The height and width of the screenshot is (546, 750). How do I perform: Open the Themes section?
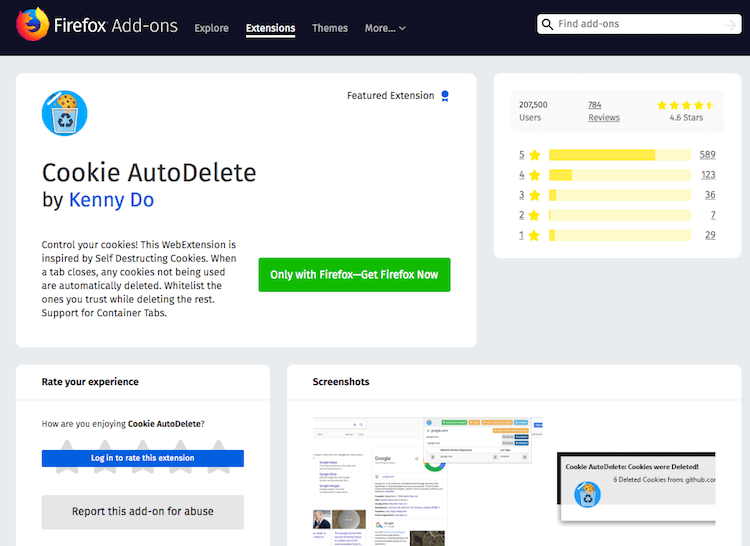coord(330,28)
